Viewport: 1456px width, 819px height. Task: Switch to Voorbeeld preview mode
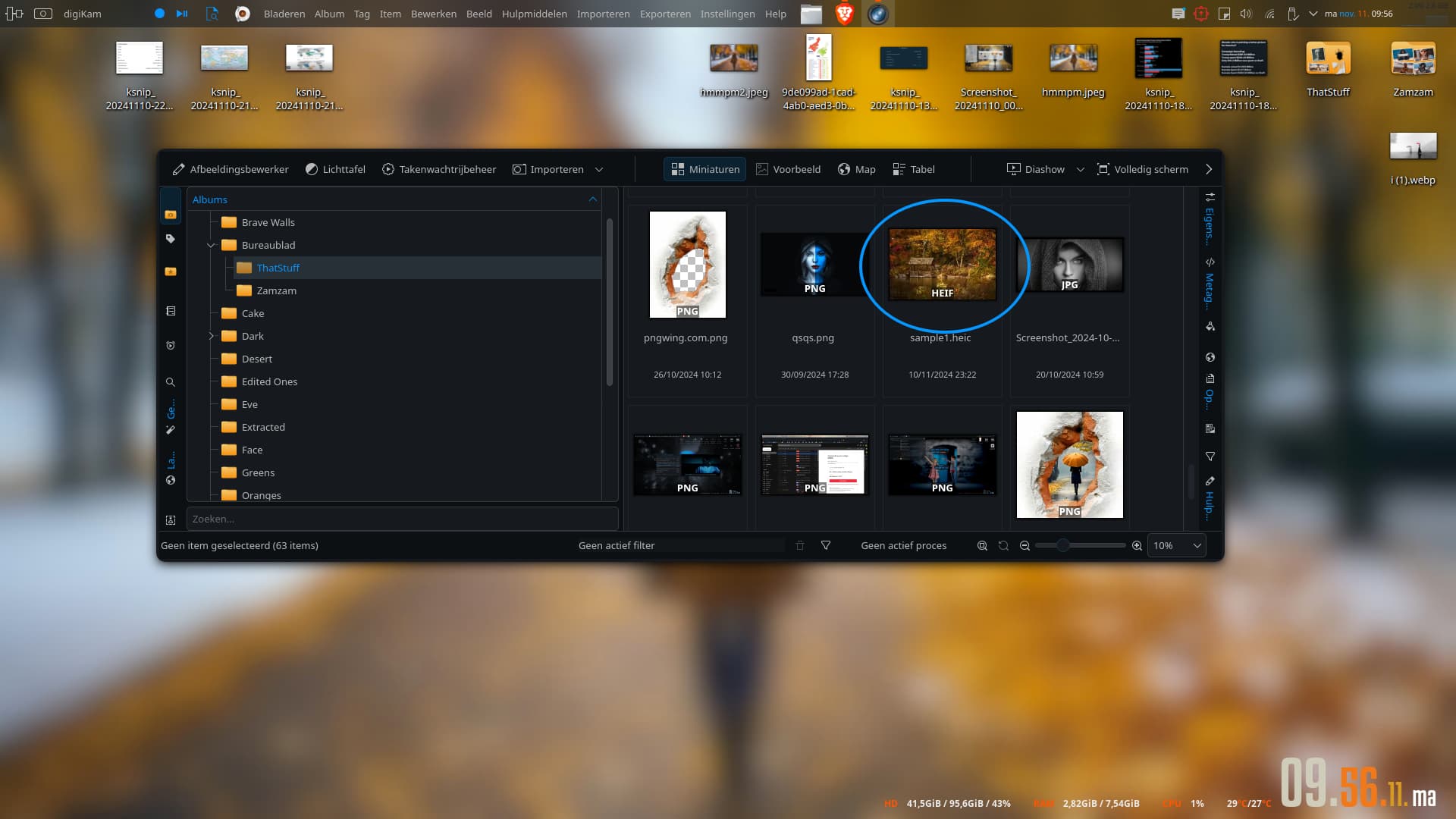pos(789,169)
